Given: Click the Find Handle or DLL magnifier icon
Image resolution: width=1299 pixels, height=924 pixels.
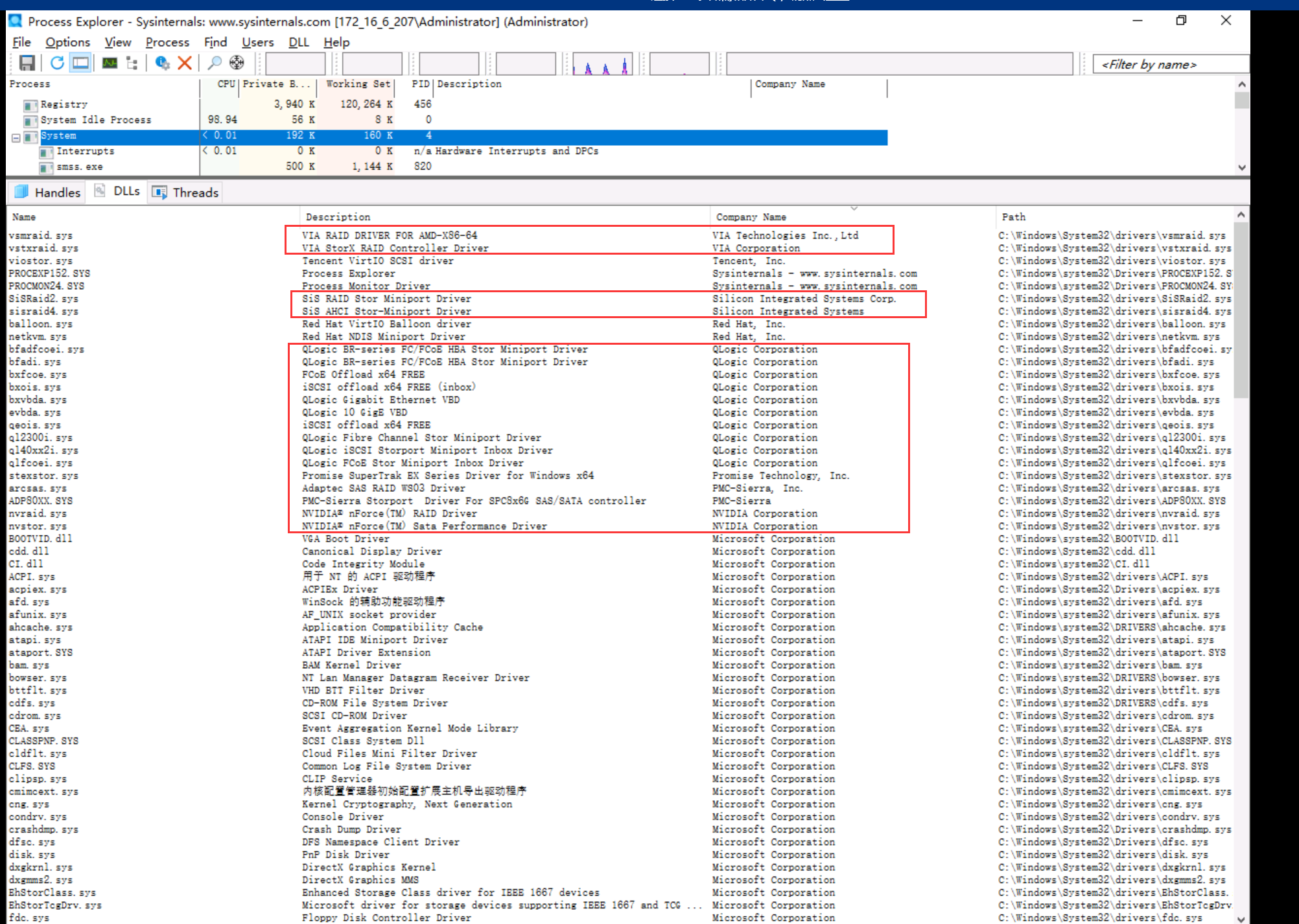Looking at the screenshot, I should point(214,63).
